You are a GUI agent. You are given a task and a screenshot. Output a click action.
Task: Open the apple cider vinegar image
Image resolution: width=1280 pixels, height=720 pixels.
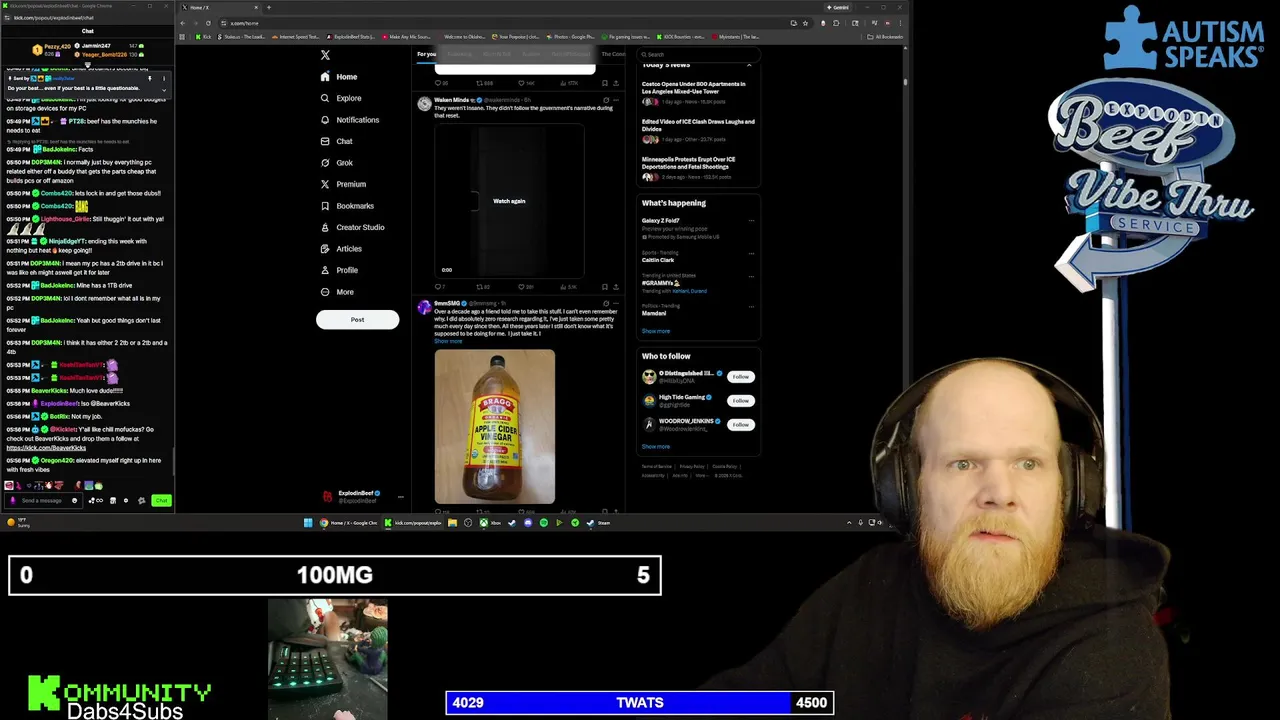(x=494, y=426)
